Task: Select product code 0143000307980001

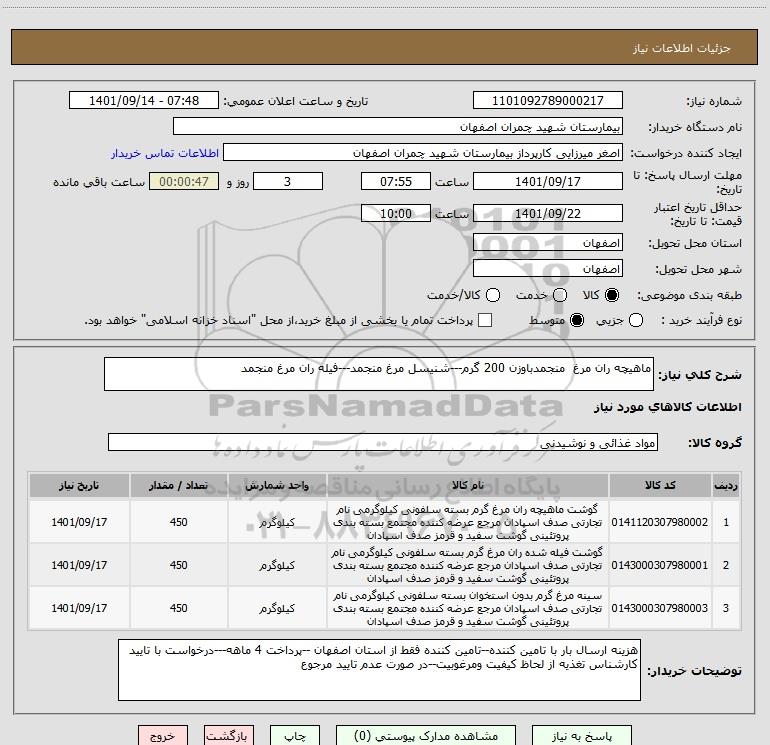Action: [x=660, y=565]
